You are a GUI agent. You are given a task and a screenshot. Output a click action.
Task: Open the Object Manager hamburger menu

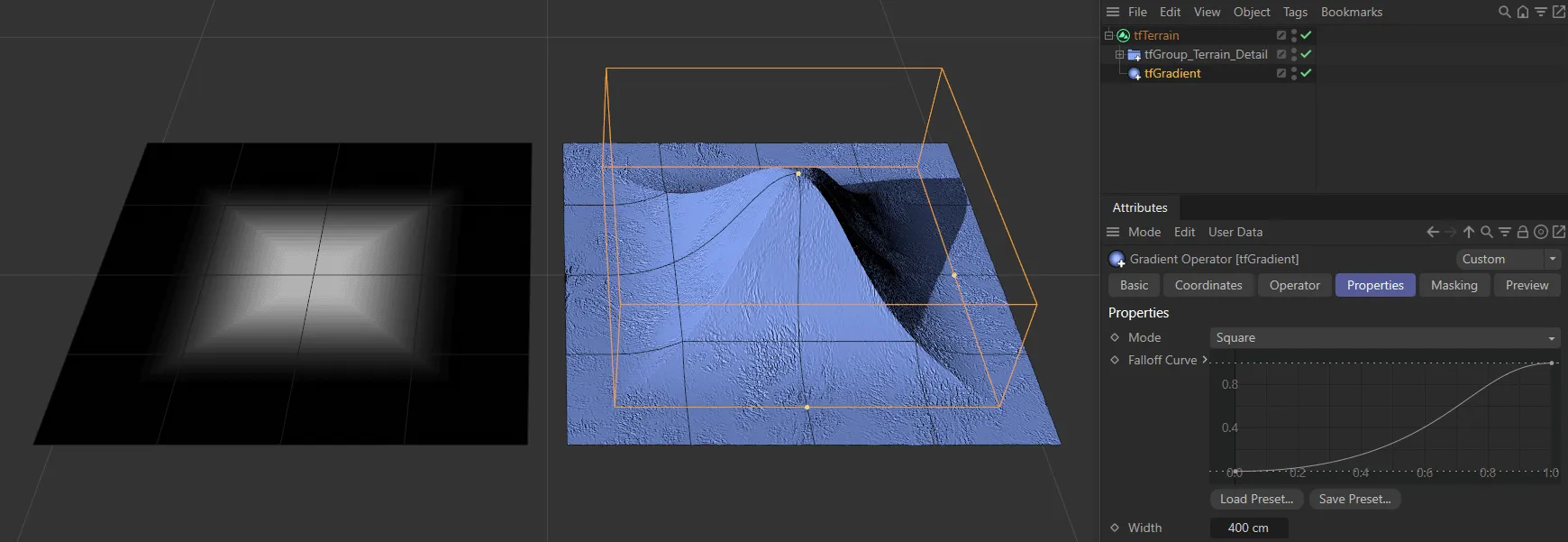(x=1113, y=12)
